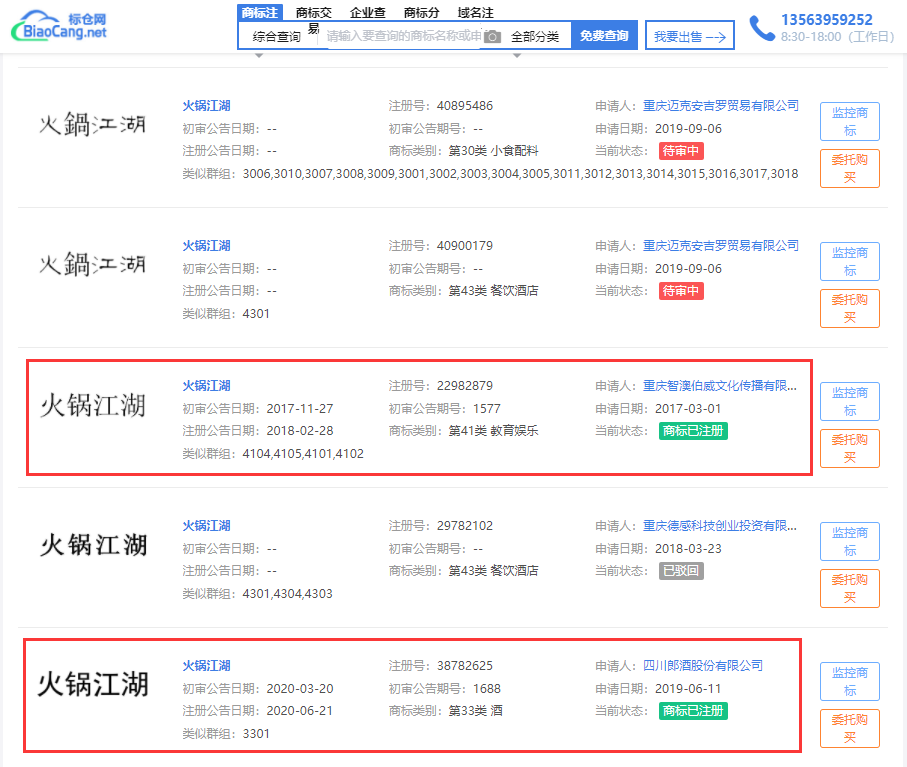
Task: Click 委托购买 for registration 22982879
Action: pos(850,448)
